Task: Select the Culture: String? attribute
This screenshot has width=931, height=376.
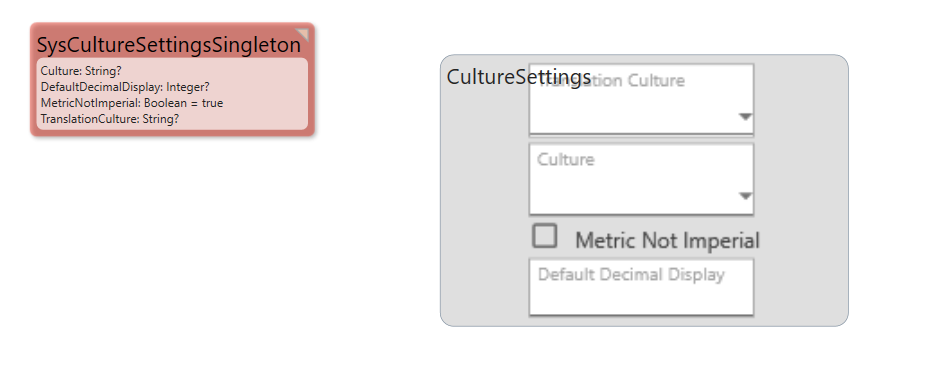Action: coord(81,71)
